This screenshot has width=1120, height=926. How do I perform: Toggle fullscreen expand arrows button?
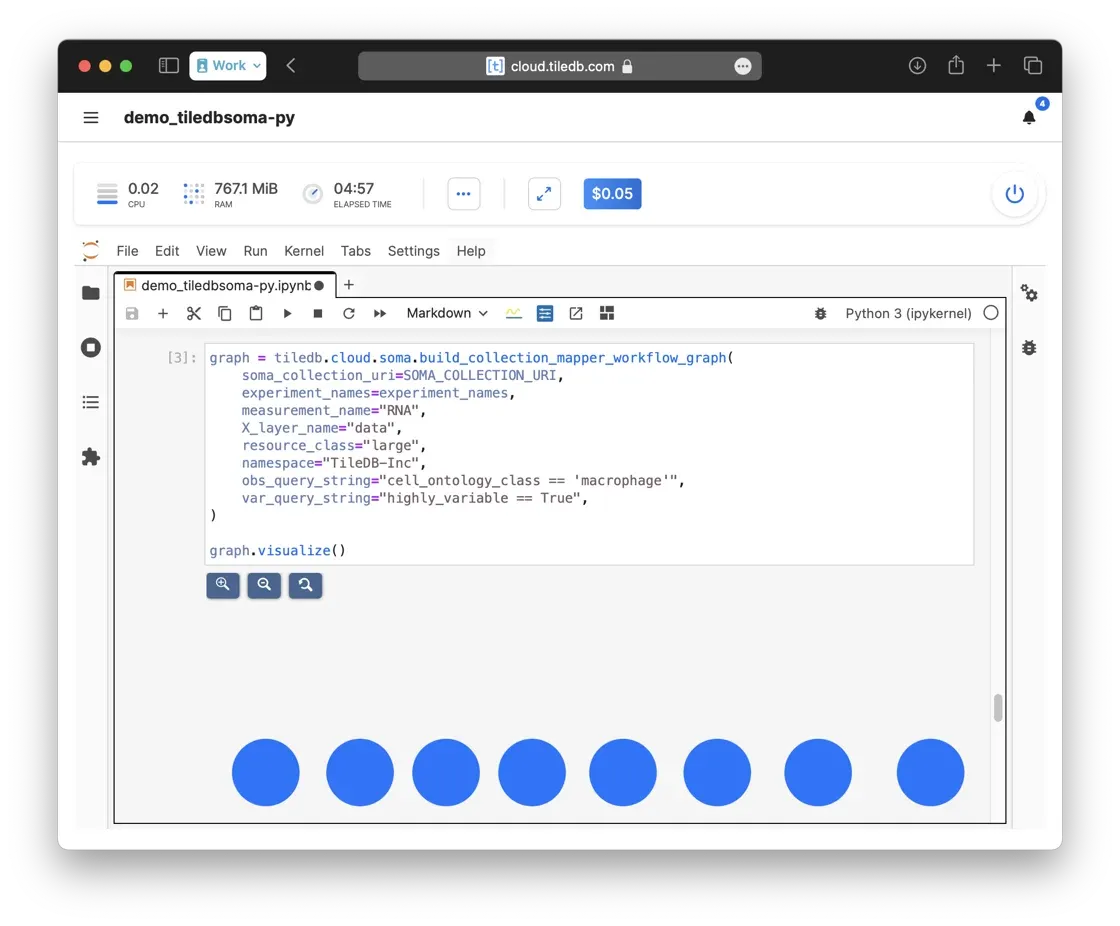tap(544, 194)
